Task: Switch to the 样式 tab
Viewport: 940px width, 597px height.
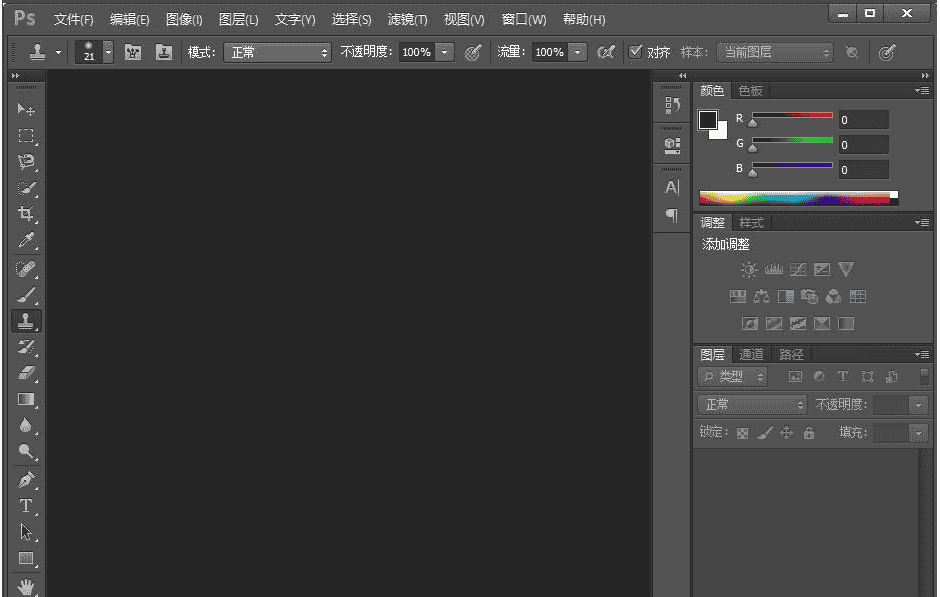Action: 751,223
